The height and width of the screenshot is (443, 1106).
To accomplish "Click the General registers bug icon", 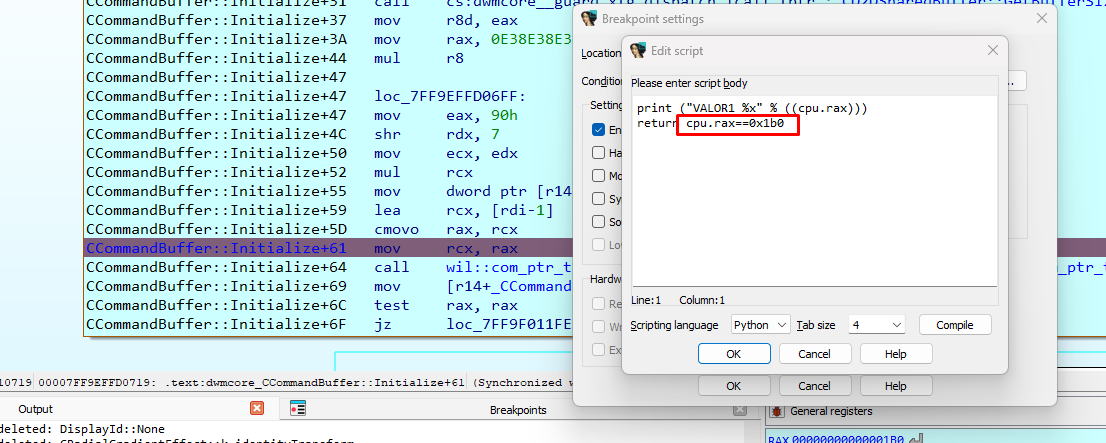I will tap(777, 411).
